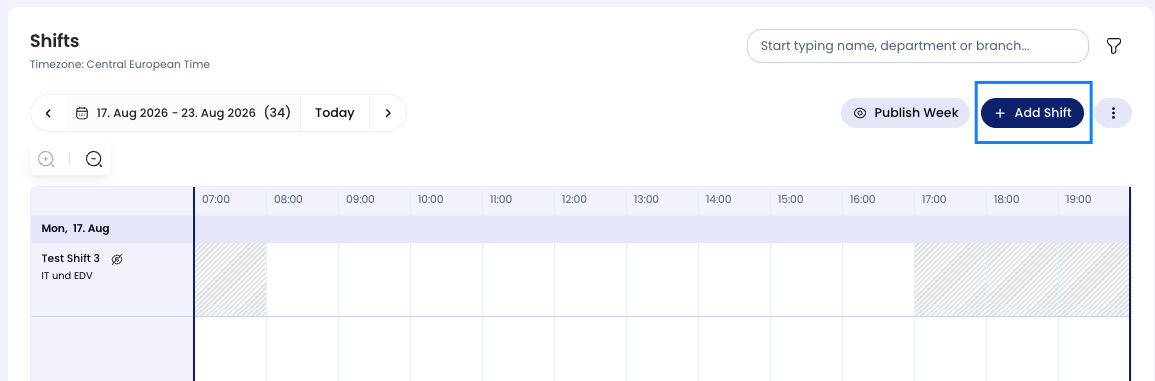Click the eye icon in Publish Week

coord(860,113)
